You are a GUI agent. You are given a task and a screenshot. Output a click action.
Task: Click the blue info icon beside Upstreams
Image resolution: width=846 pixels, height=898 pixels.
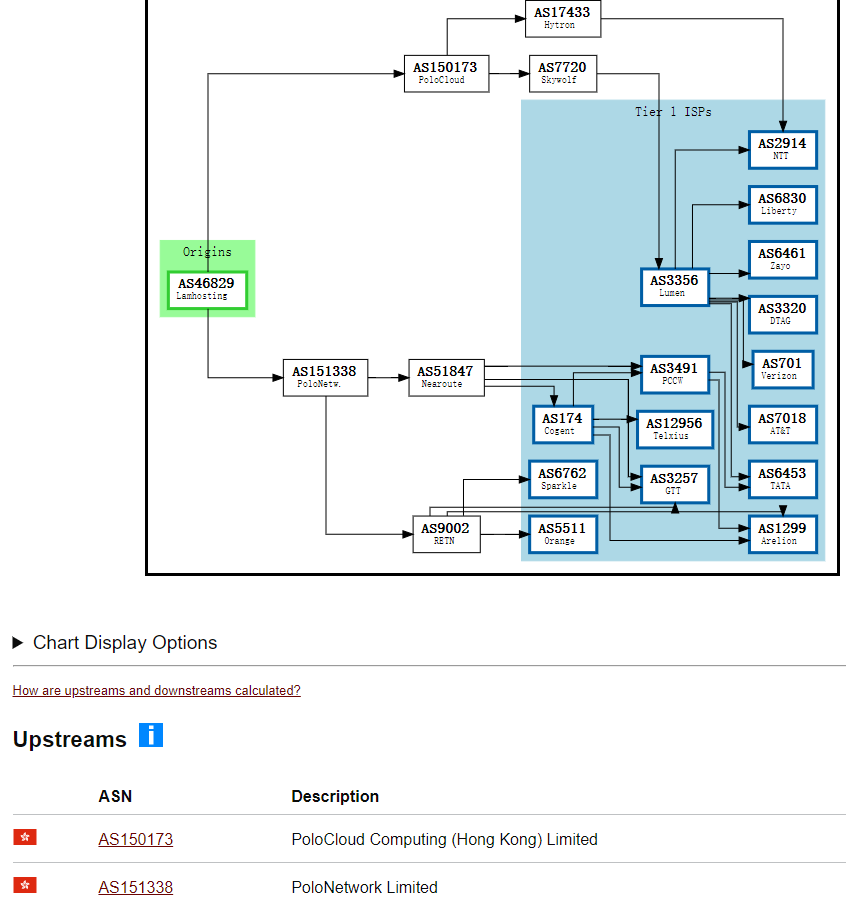tap(150, 736)
